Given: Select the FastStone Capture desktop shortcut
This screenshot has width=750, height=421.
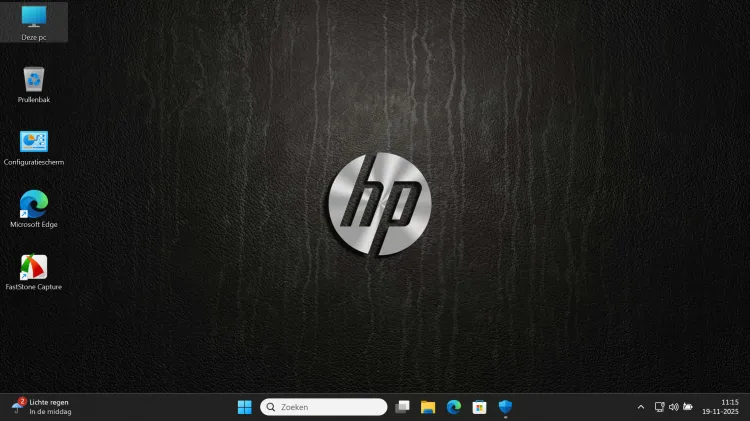Looking at the screenshot, I should tap(34, 268).
